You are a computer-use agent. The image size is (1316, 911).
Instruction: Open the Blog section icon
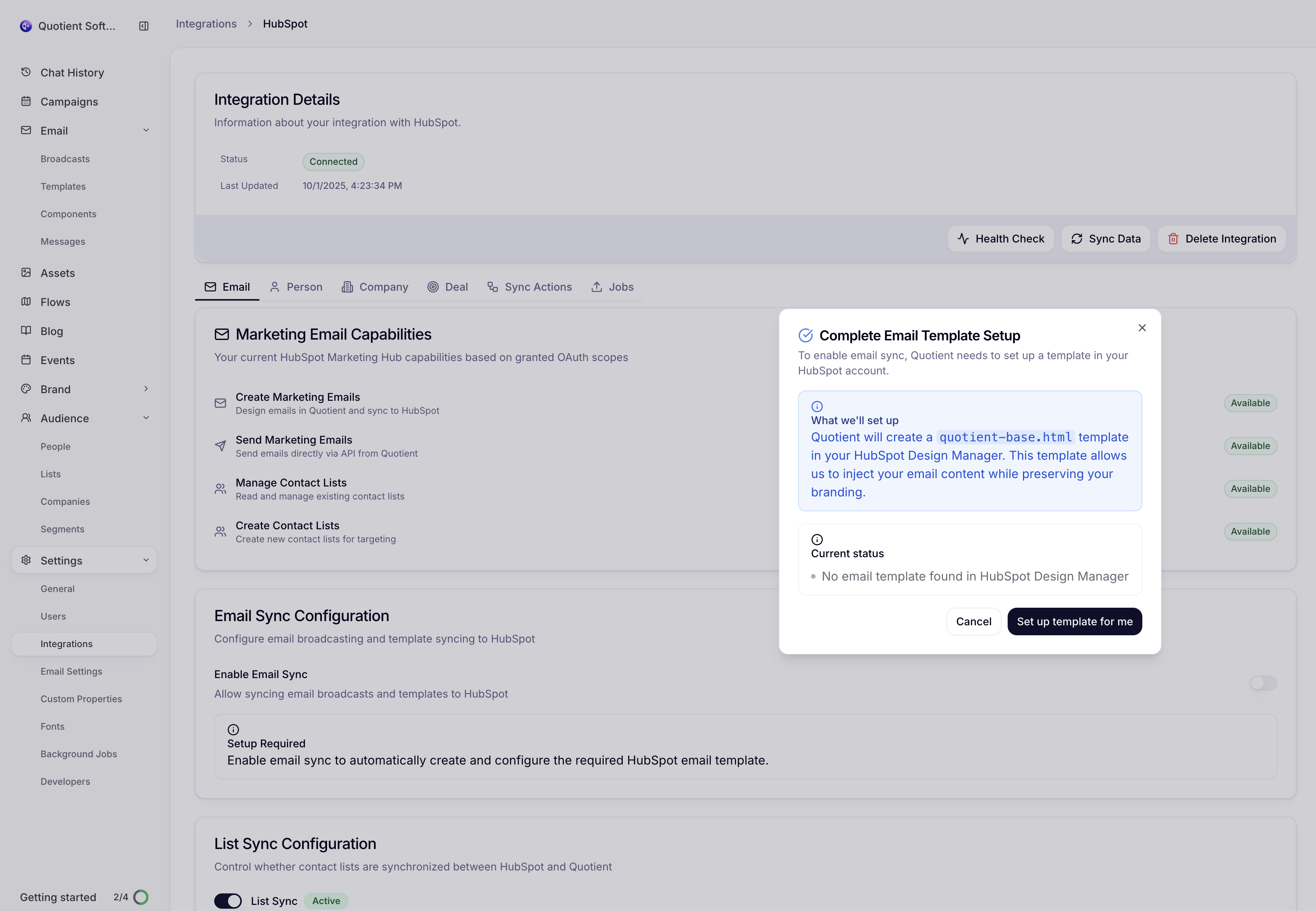point(26,331)
